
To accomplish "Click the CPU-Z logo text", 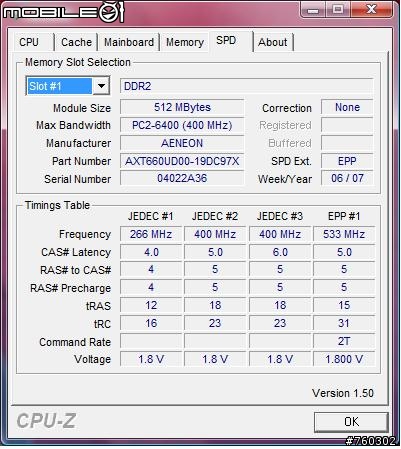I will tap(47, 421).
